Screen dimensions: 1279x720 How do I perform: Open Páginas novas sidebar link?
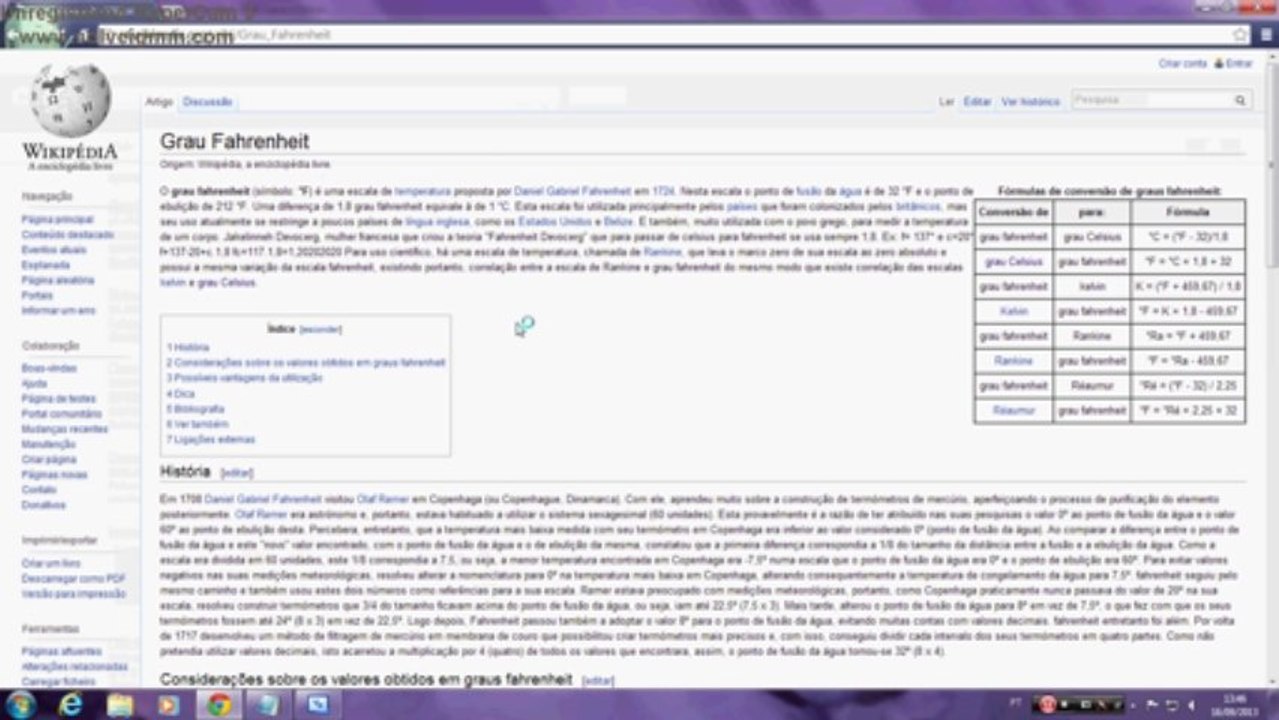(x=54, y=474)
